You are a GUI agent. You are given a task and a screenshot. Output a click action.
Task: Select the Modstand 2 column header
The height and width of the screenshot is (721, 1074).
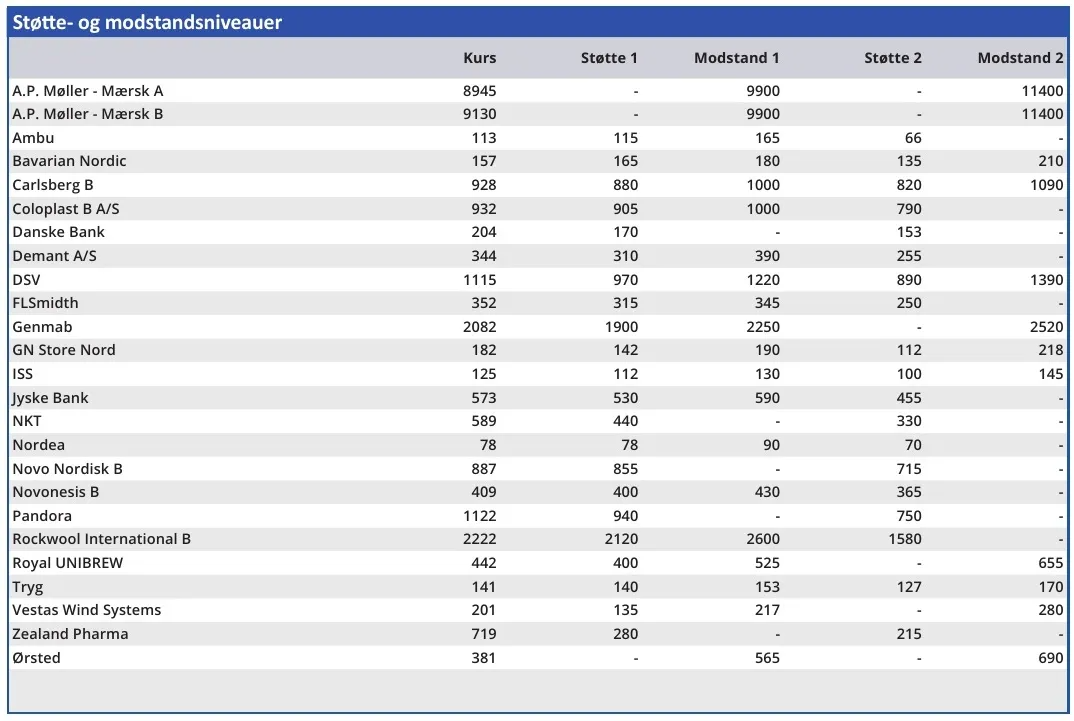coord(1020,58)
